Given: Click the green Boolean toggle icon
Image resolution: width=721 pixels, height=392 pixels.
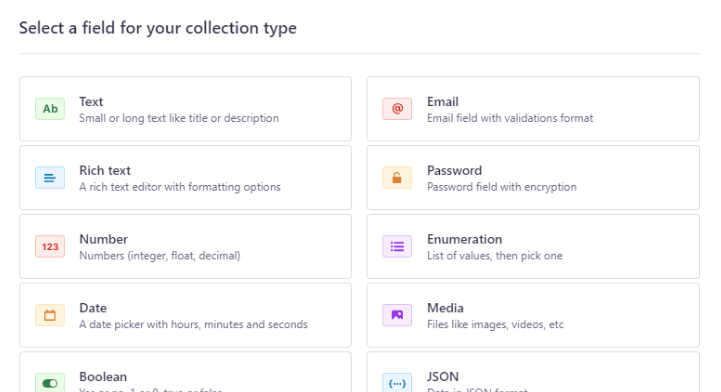Looking at the screenshot, I should 50,383.
